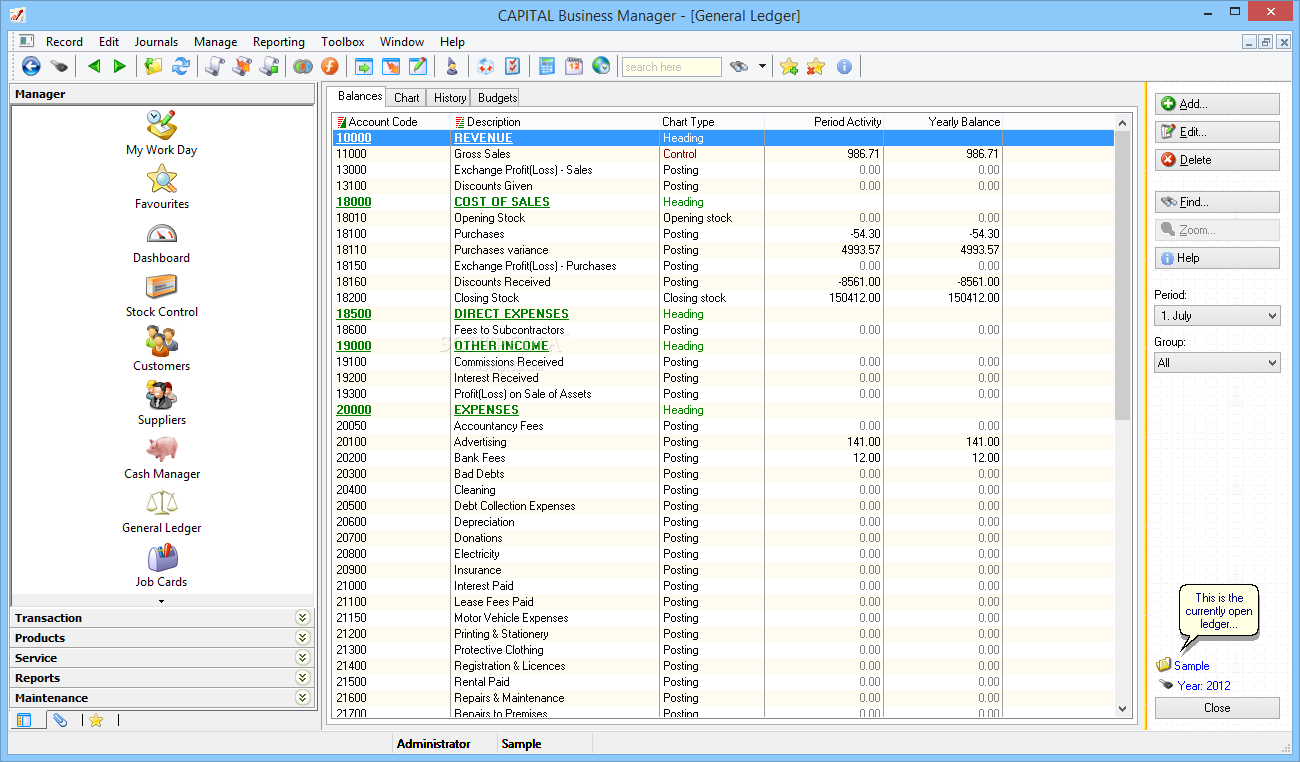Click the Add... button
Screen dimensions: 1300x762
tap(1217, 104)
